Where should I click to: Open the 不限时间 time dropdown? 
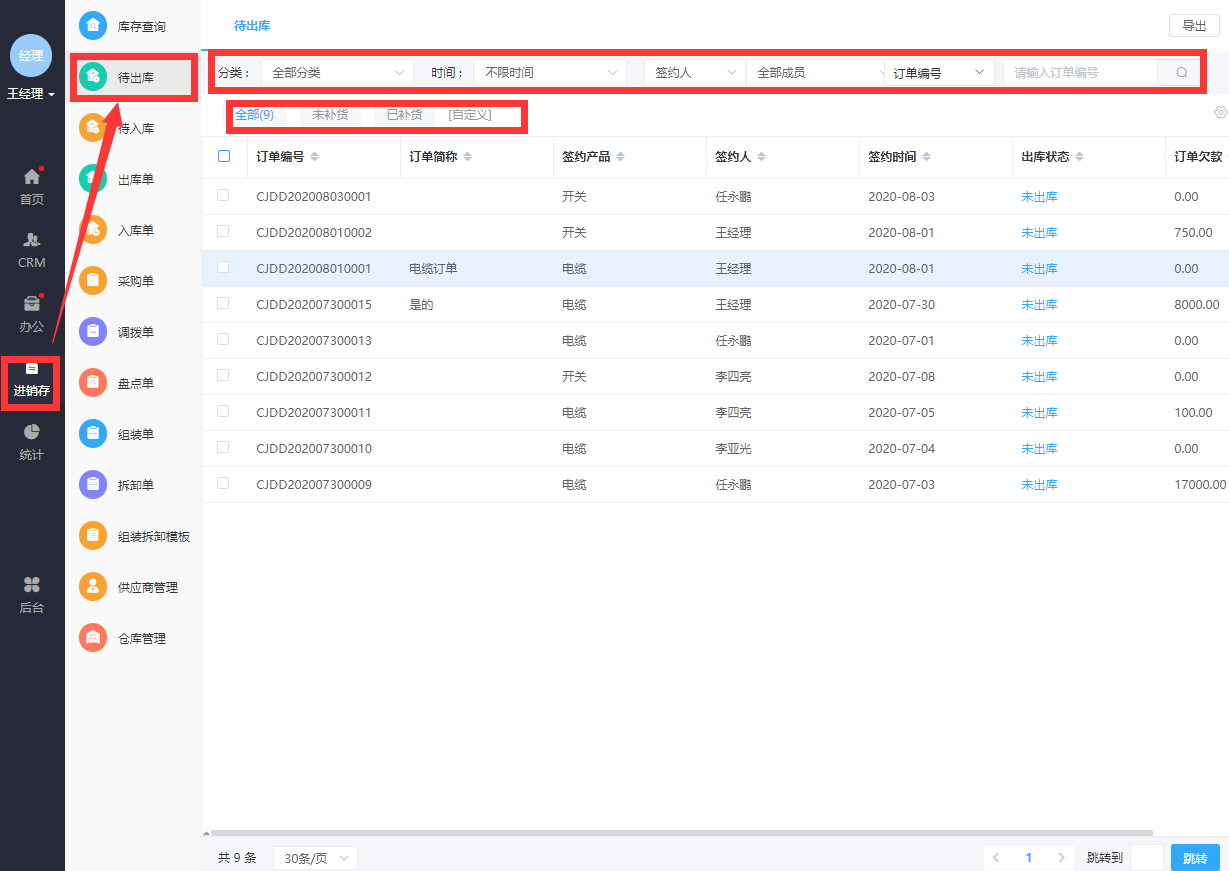coord(550,73)
